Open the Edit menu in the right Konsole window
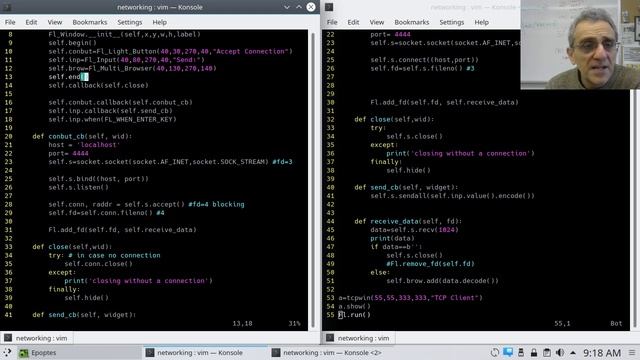 (353, 22)
